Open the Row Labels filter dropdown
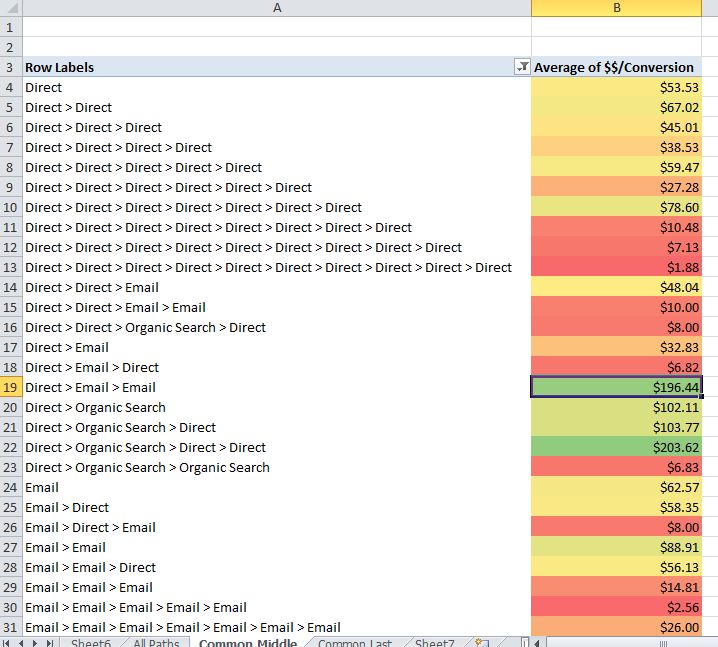 pos(521,67)
